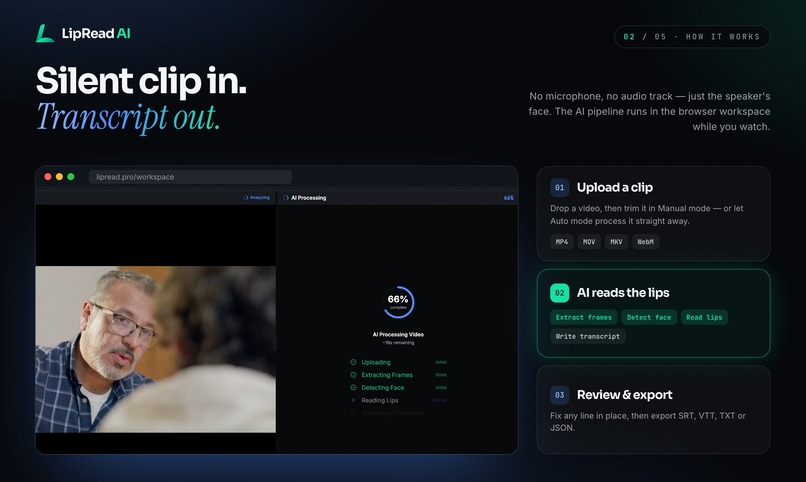Click the AI Processing panel header label

point(308,198)
